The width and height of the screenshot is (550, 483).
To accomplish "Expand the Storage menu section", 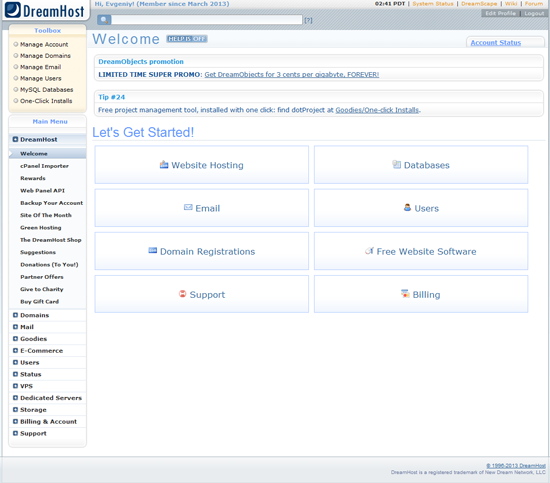I will coord(47,410).
